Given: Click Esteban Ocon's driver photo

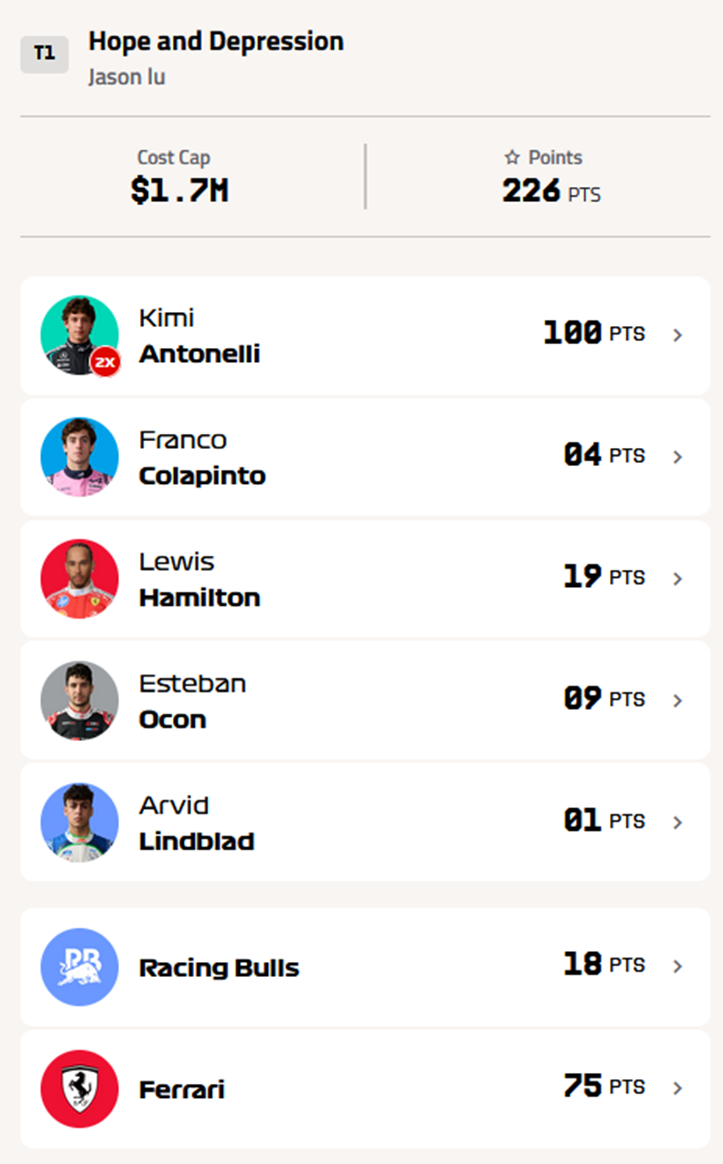Looking at the screenshot, I should 79,701.
